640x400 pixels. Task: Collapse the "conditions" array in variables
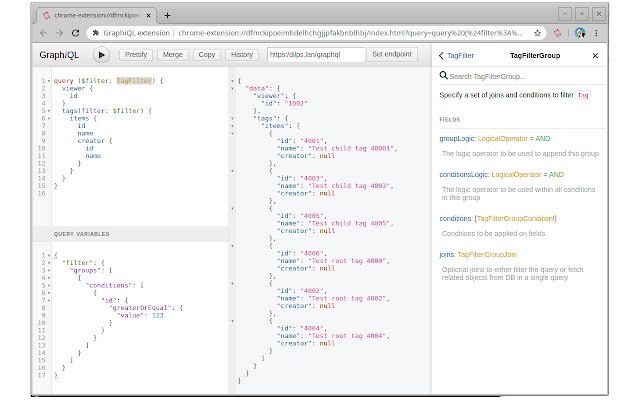pyautogui.click(x=49, y=286)
